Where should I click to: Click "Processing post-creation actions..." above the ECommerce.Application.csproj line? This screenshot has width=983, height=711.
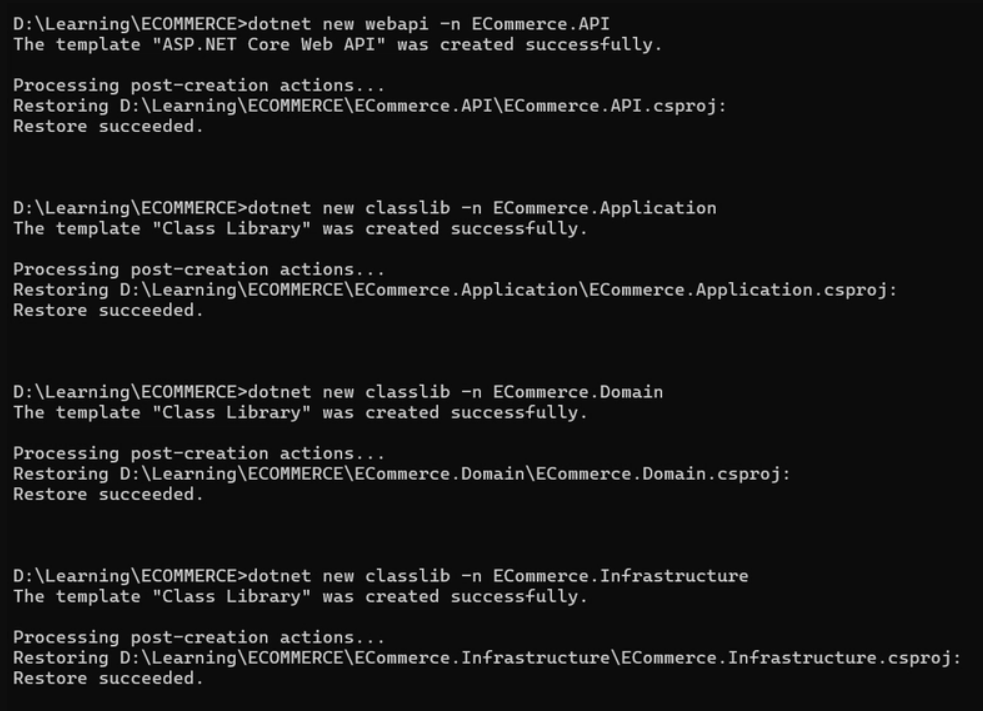click(x=198, y=269)
